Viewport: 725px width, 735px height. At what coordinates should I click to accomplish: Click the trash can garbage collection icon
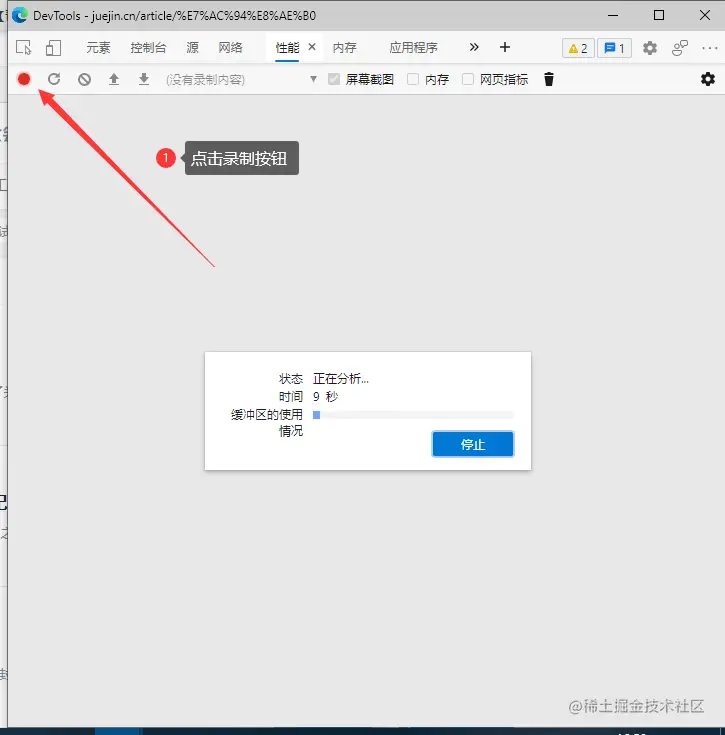pyautogui.click(x=549, y=79)
